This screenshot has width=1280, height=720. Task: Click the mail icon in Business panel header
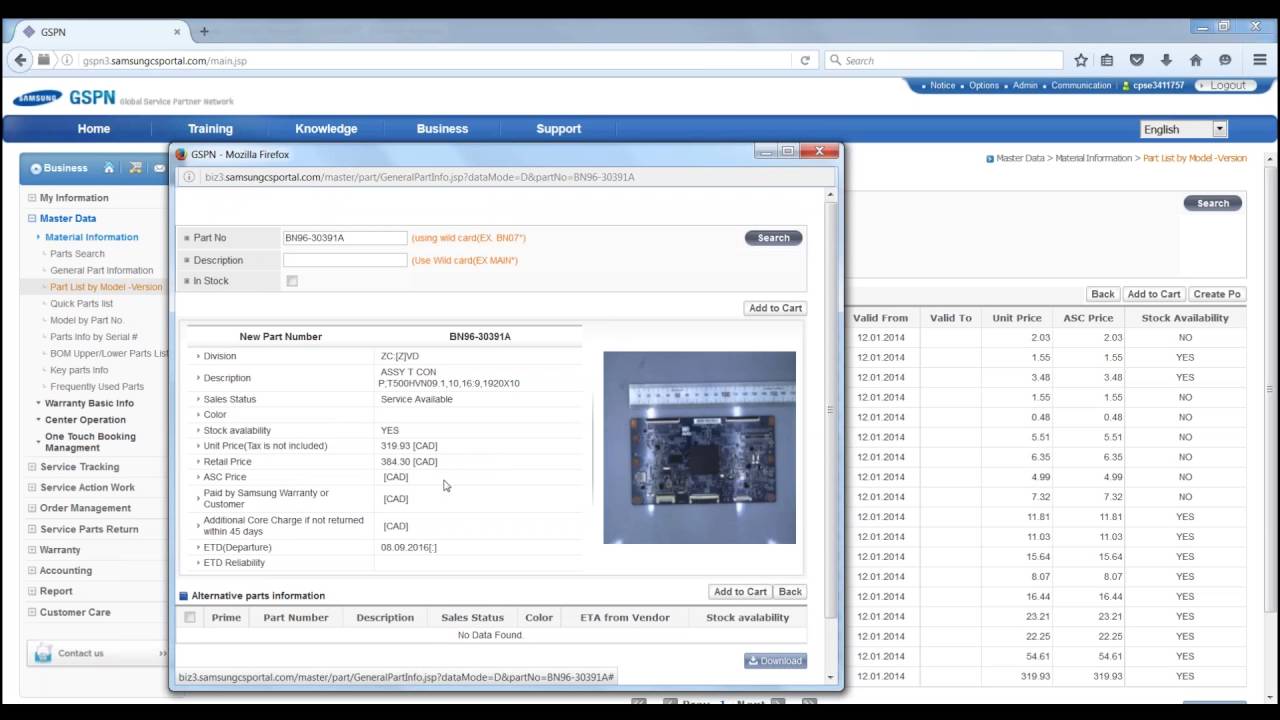(159, 168)
